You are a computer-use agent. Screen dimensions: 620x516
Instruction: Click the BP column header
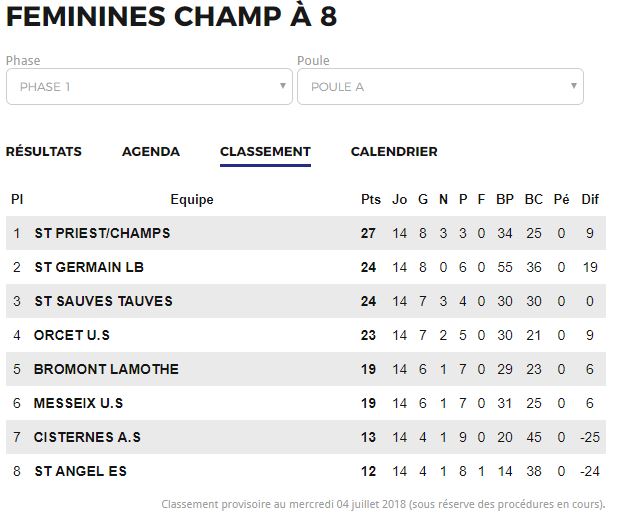click(505, 199)
